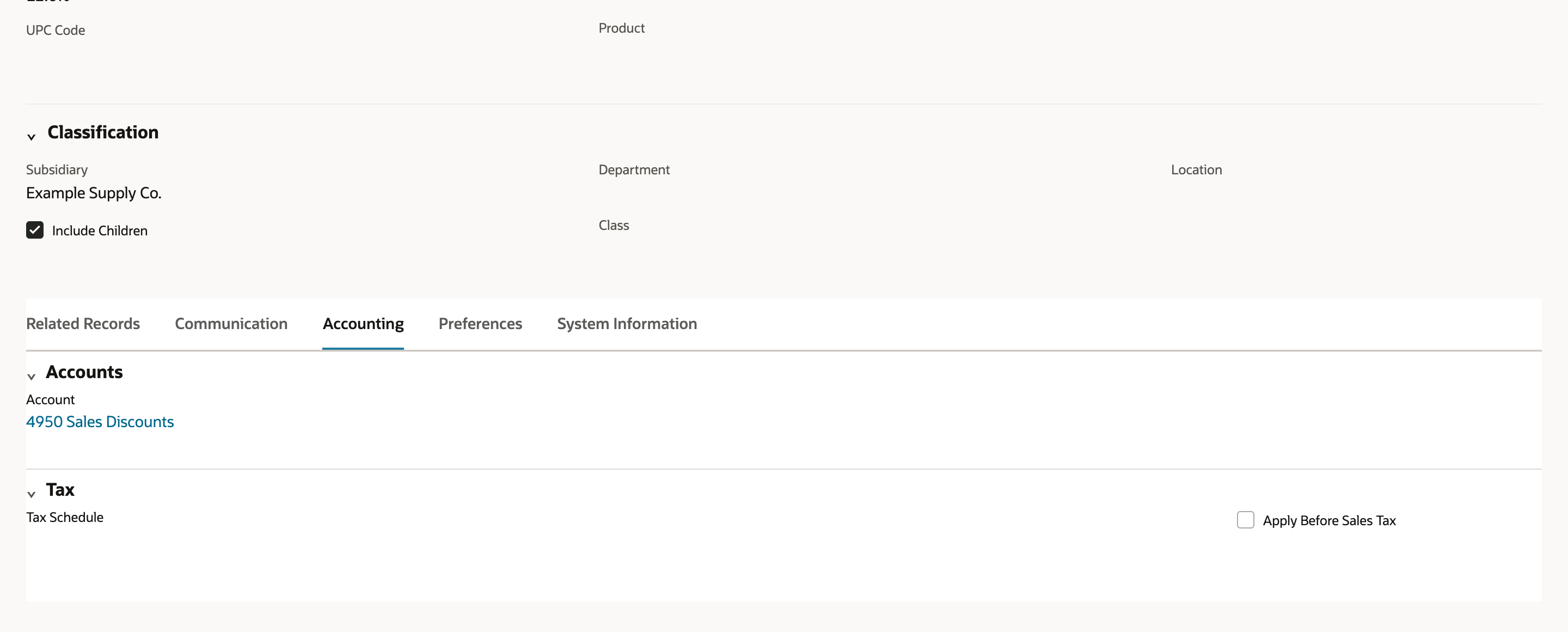
Task: Enable Apply Before Sales Tax checkbox
Action: click(x=1245, y=520)
